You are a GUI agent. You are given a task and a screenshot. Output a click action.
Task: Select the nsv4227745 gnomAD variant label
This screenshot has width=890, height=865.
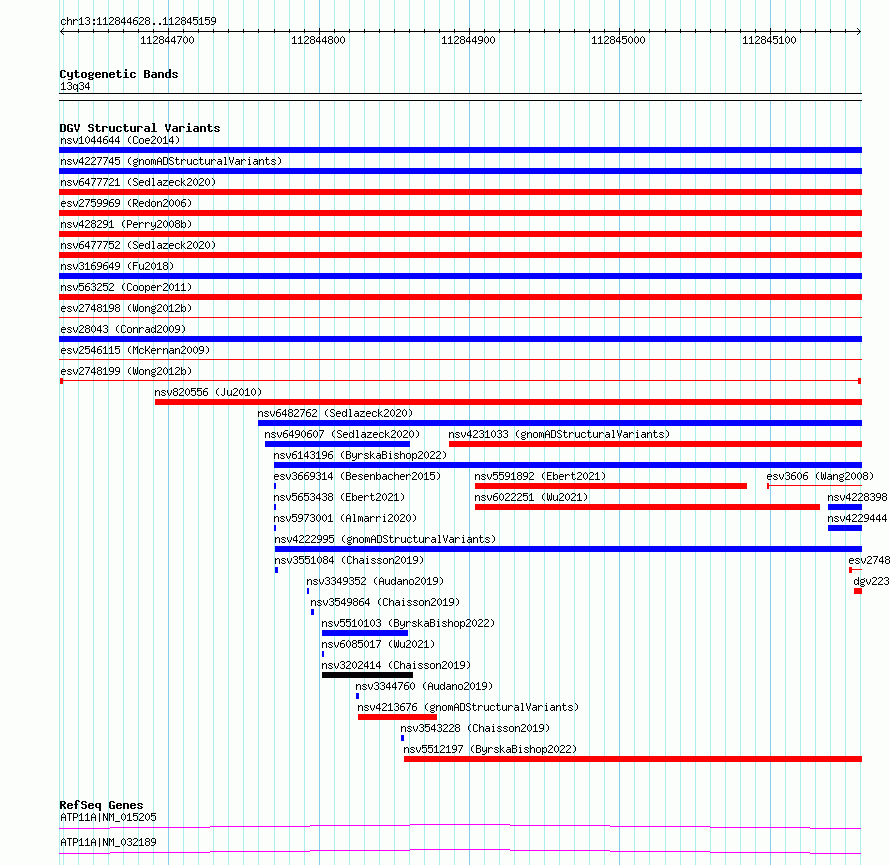171,161
